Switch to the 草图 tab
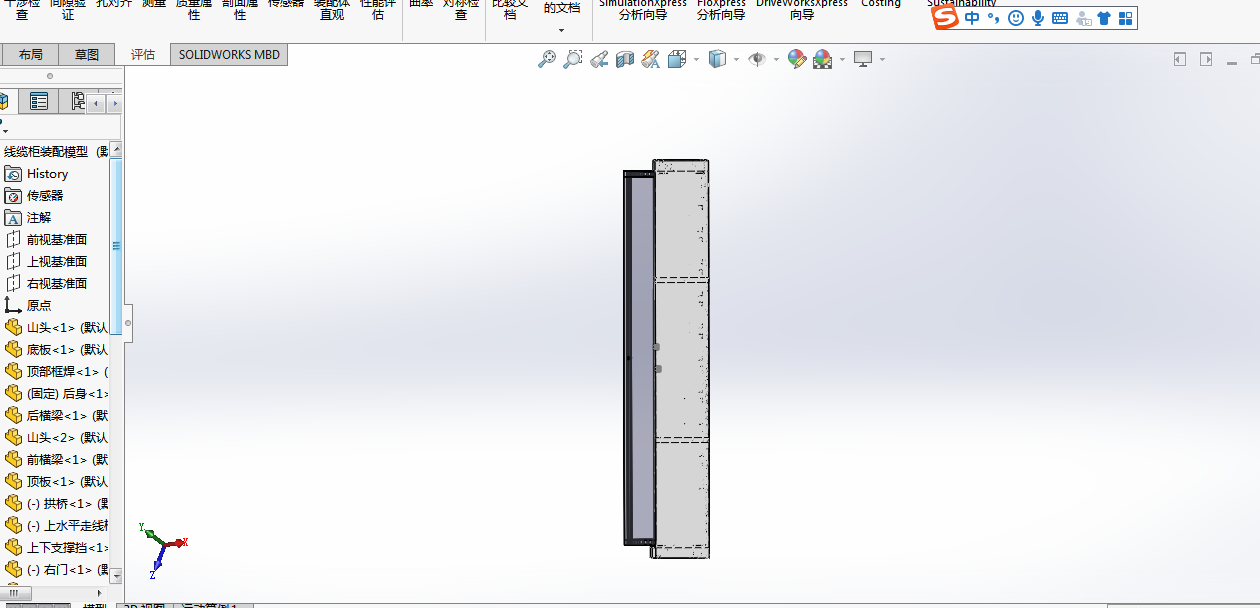This screenshot has height=608, width=1260. 87,55
